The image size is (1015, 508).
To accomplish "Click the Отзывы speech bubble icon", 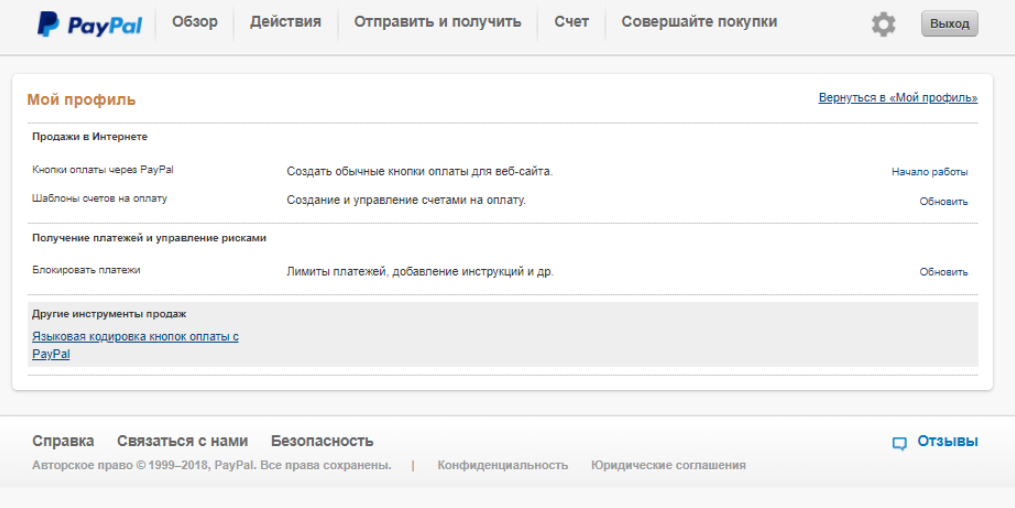I will [899, 443].
